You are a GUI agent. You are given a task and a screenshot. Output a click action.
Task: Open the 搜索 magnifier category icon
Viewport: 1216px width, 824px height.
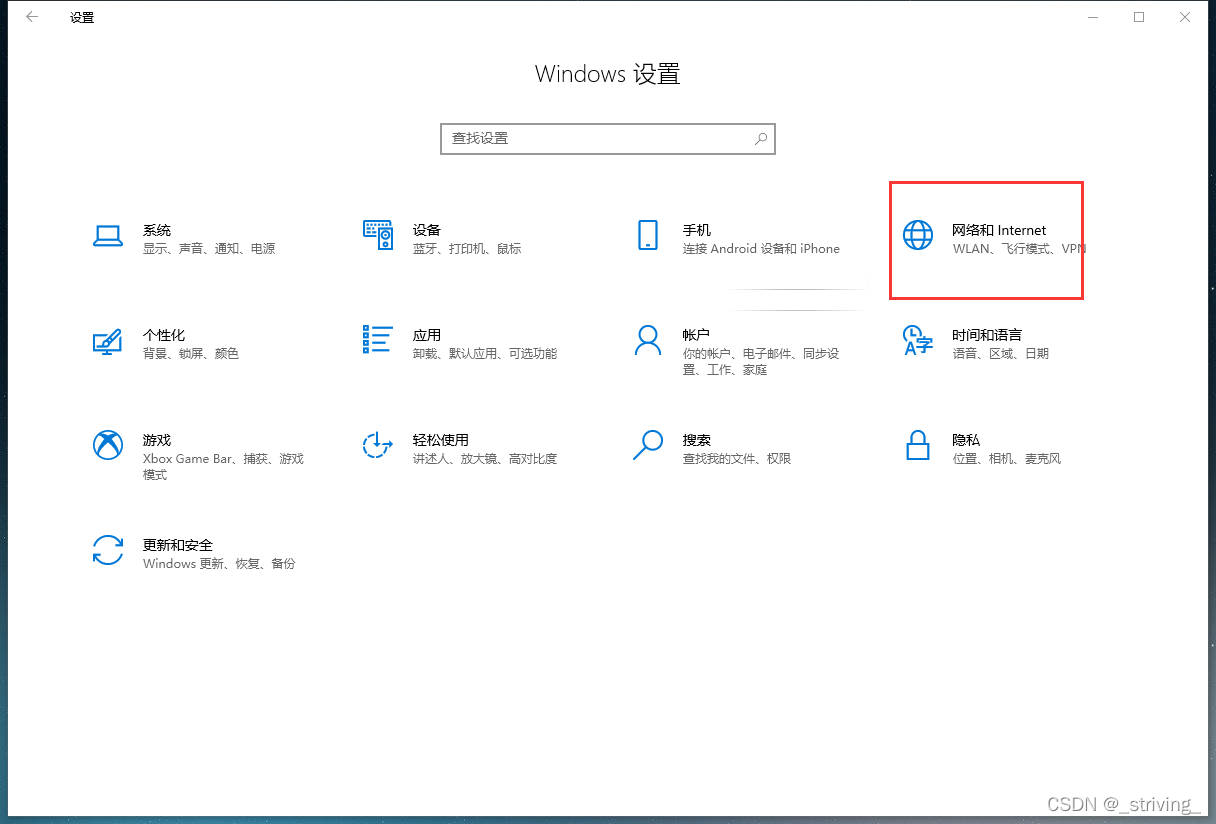pyautogui.click(x=648, y=445)
